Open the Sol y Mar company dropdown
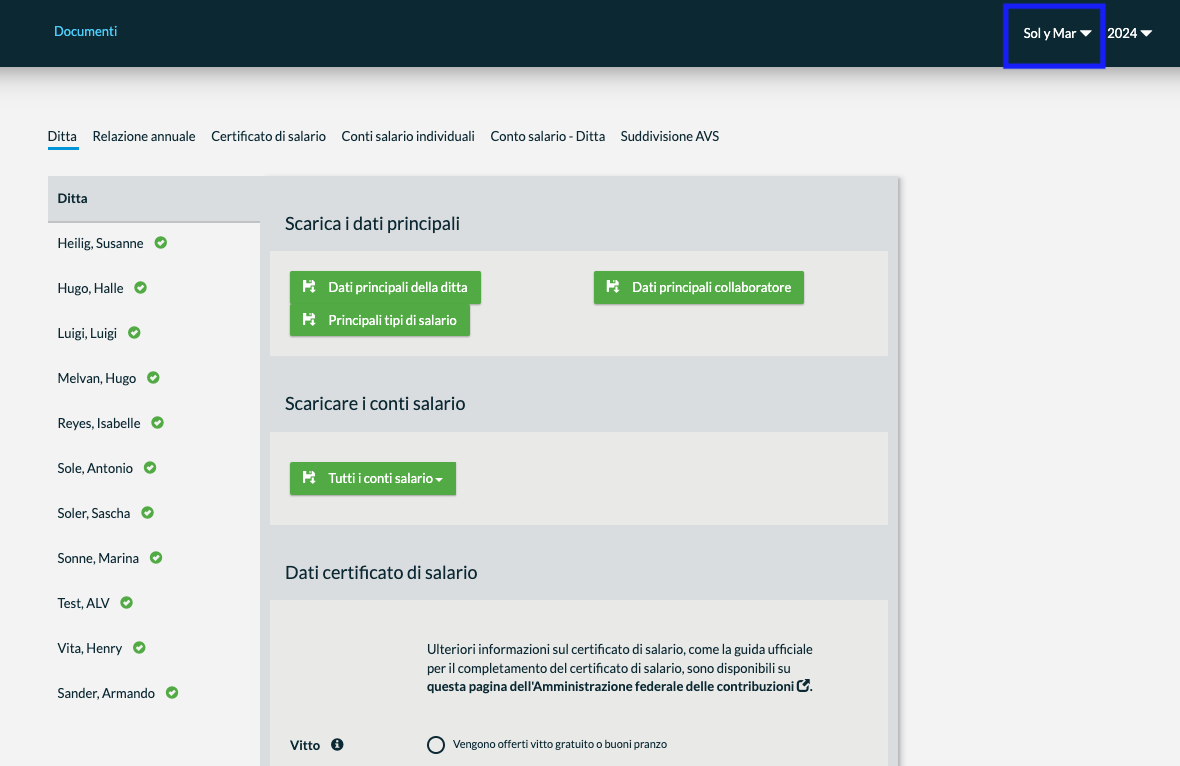The height and width of the screenshot is (766, 1180). coord(1057,33)
